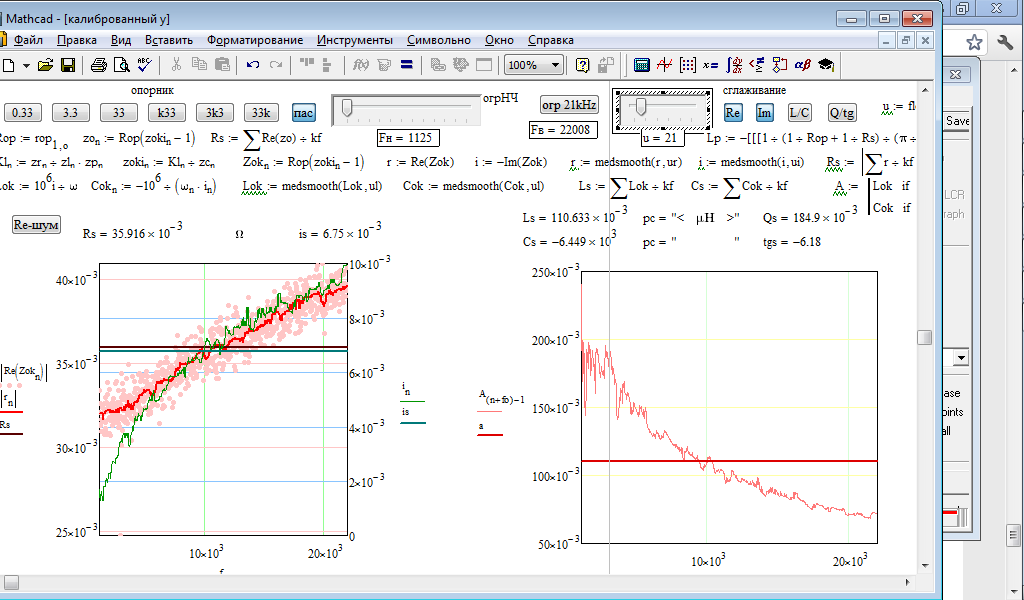Open the Graph toolbar palette
Image resolution: width=1024 pixels, height=600 pixels.
(x=665, y=65)
